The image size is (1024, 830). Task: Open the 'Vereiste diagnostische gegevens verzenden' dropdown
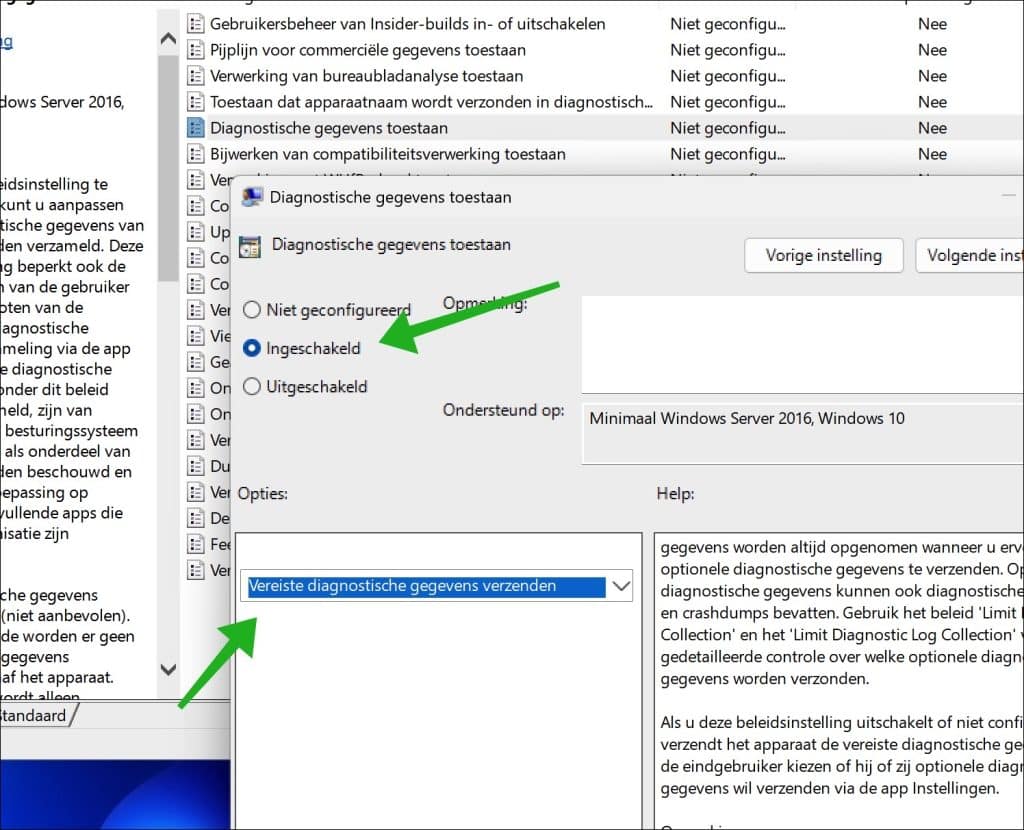(621, 586)
